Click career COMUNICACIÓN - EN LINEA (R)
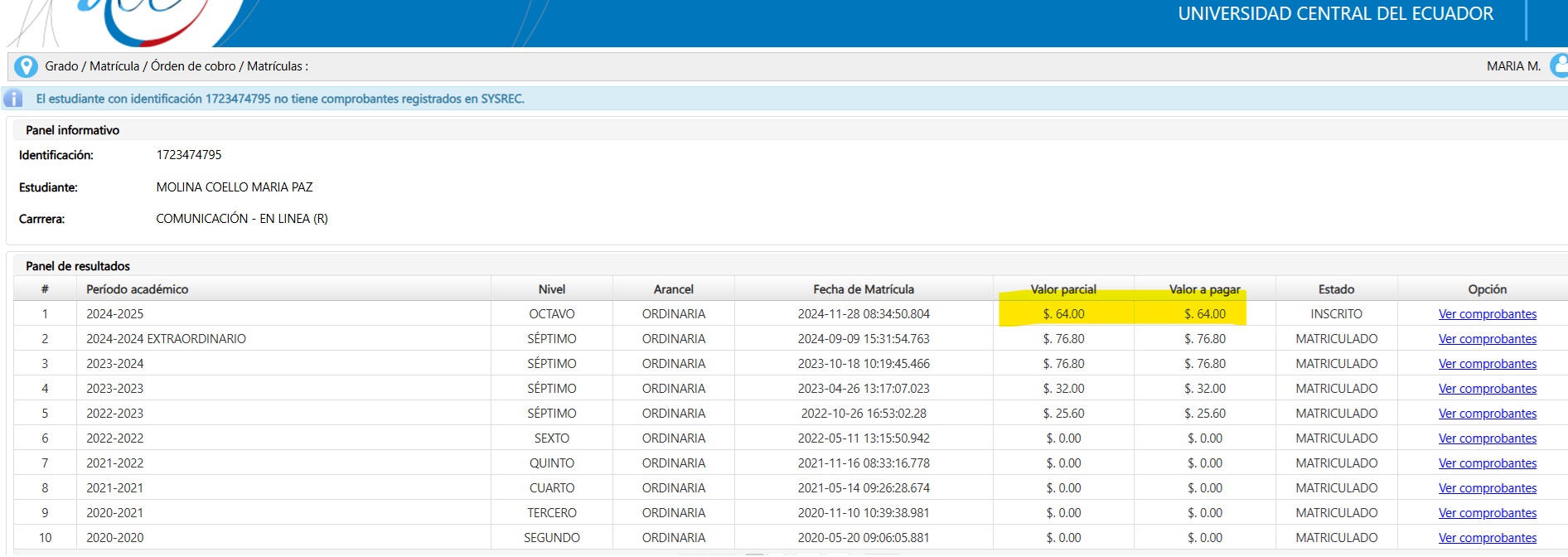The image size is (1568, 557). pyautogui.click(x=242, y=219)
